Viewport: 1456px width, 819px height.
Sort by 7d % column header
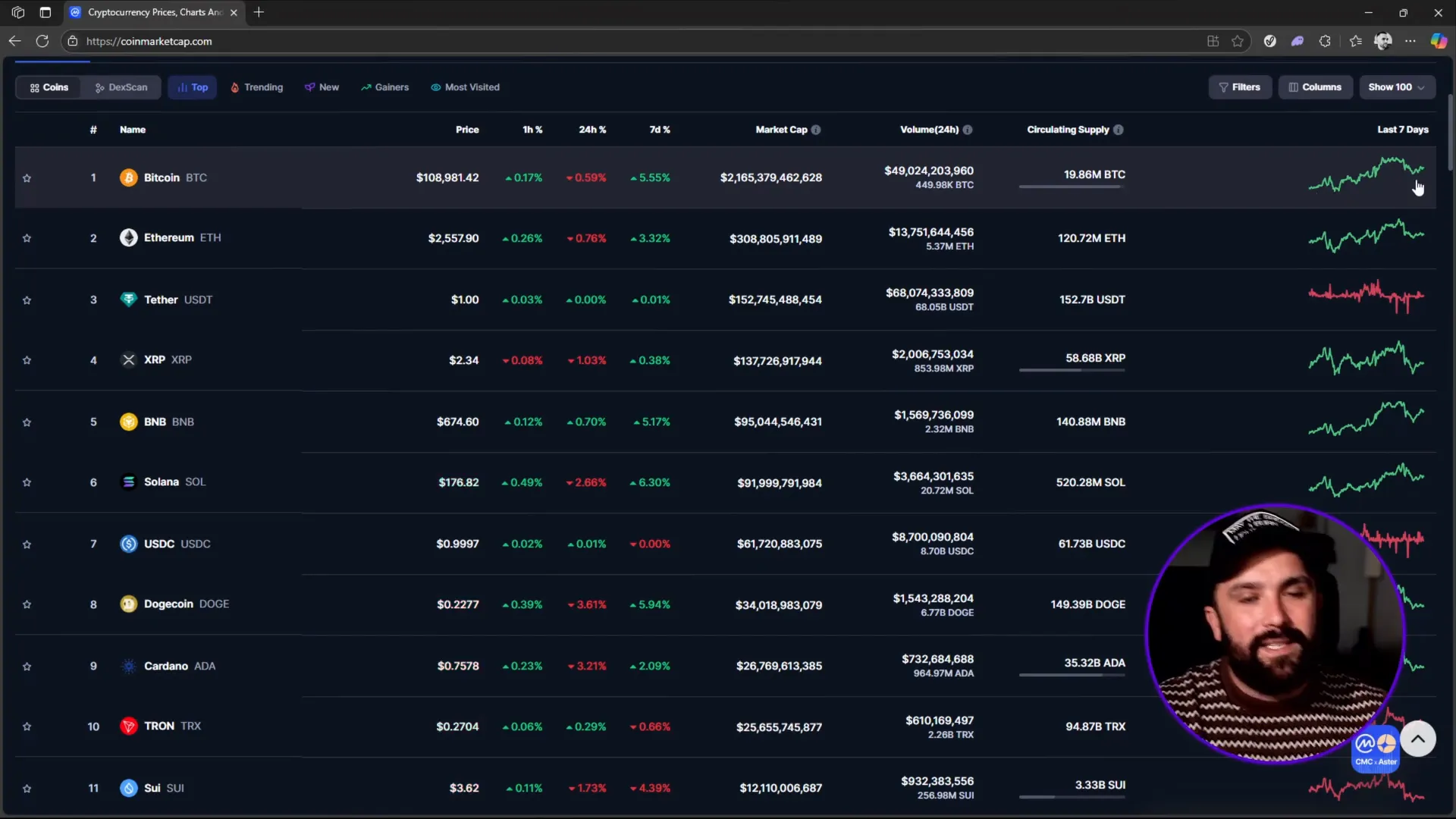[x=660, y=130]
